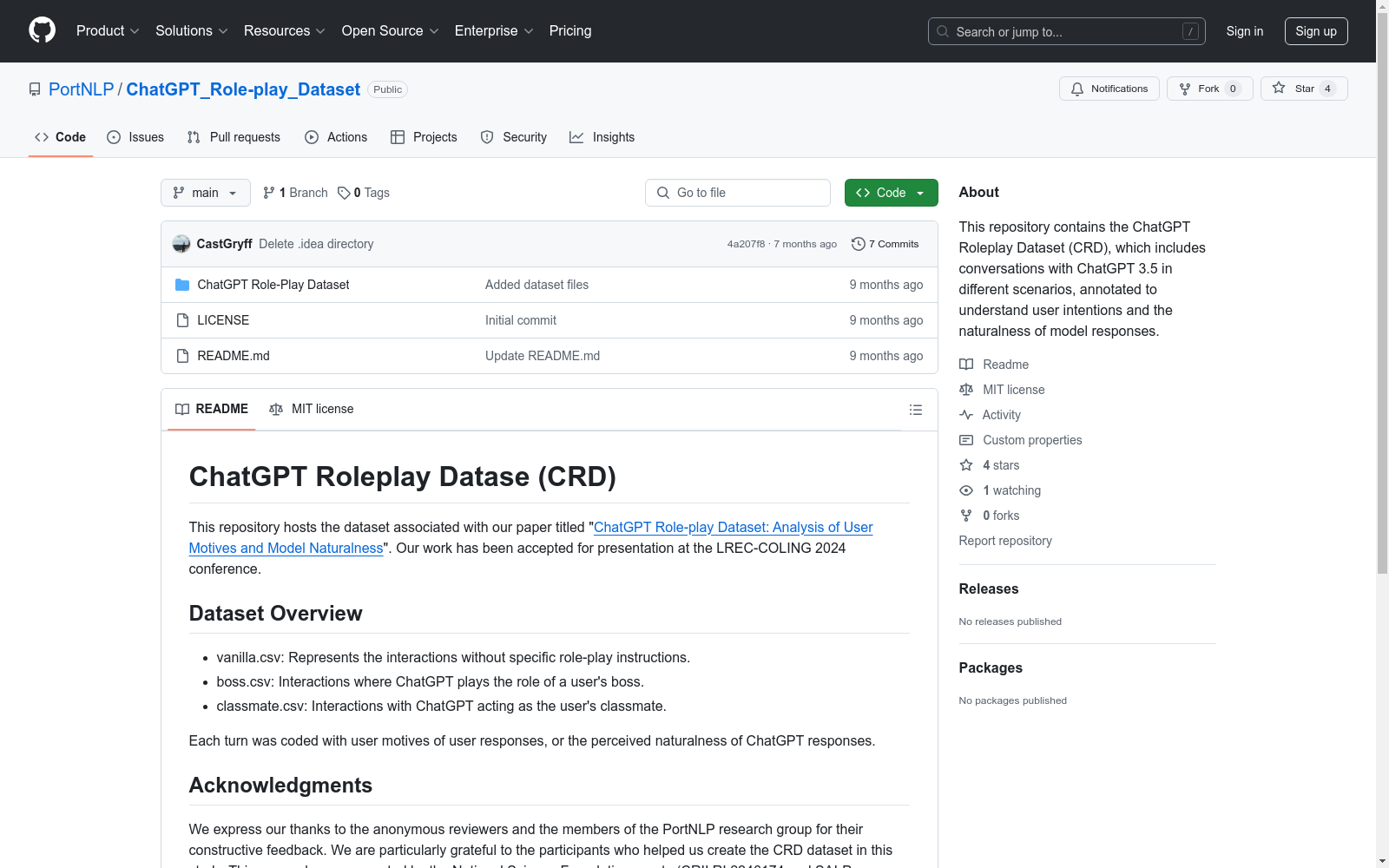Click the book icon beside Readme in About
The width and height of the screenshot is (1389, 868).
(966, 365)
